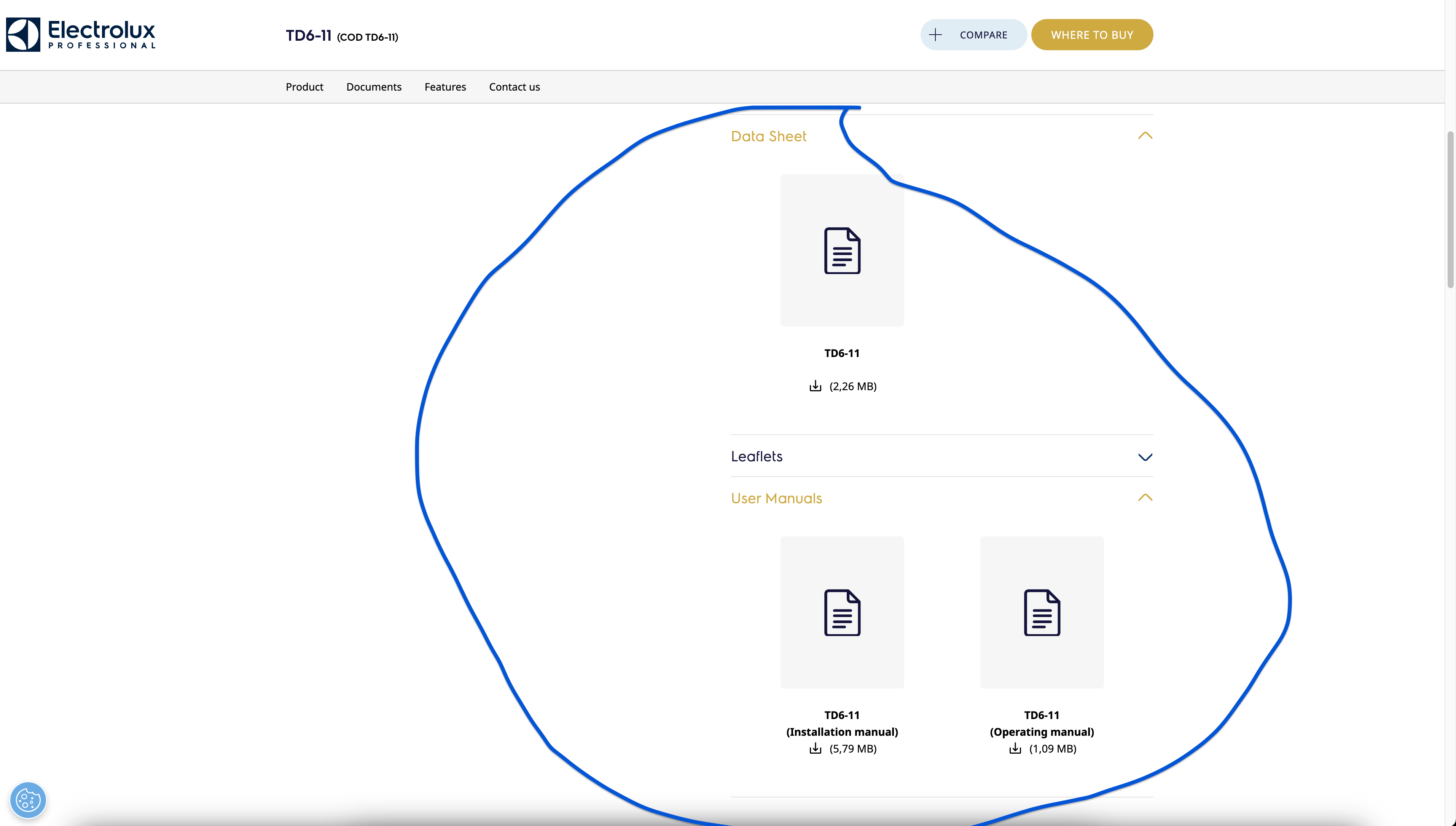
Task: Click the TD6-11 data sheet title
Action: (842, 354)
